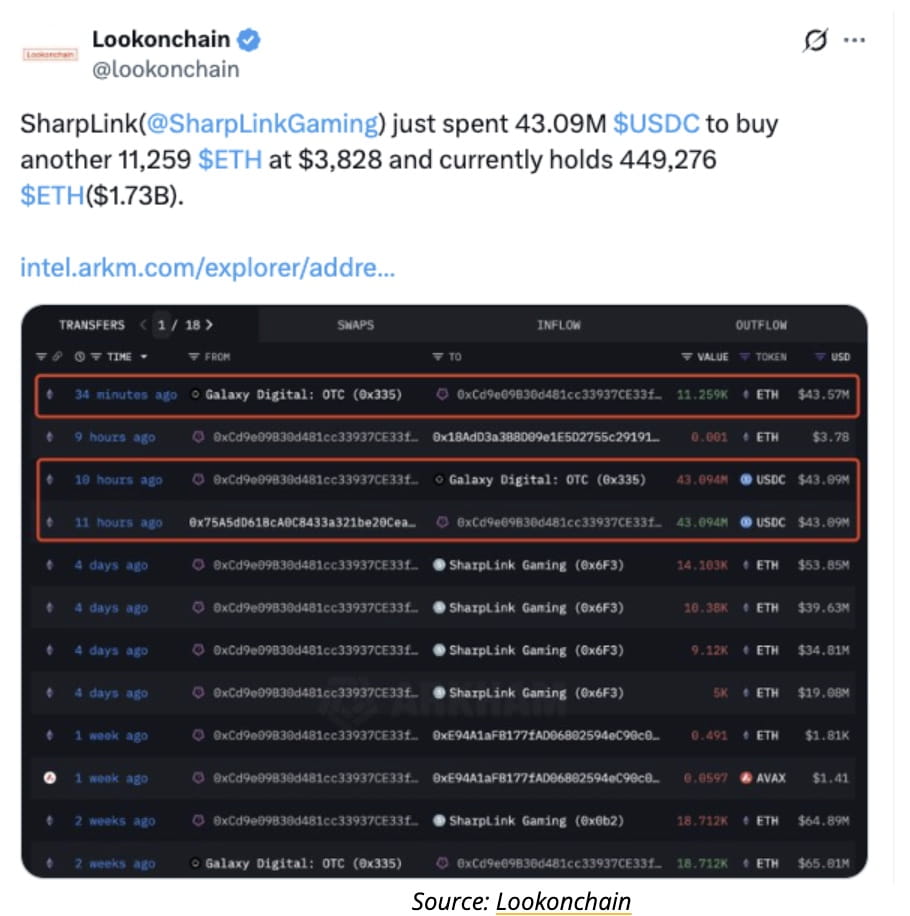Switch to the SWAPS tab

click(x=355, y=325)
